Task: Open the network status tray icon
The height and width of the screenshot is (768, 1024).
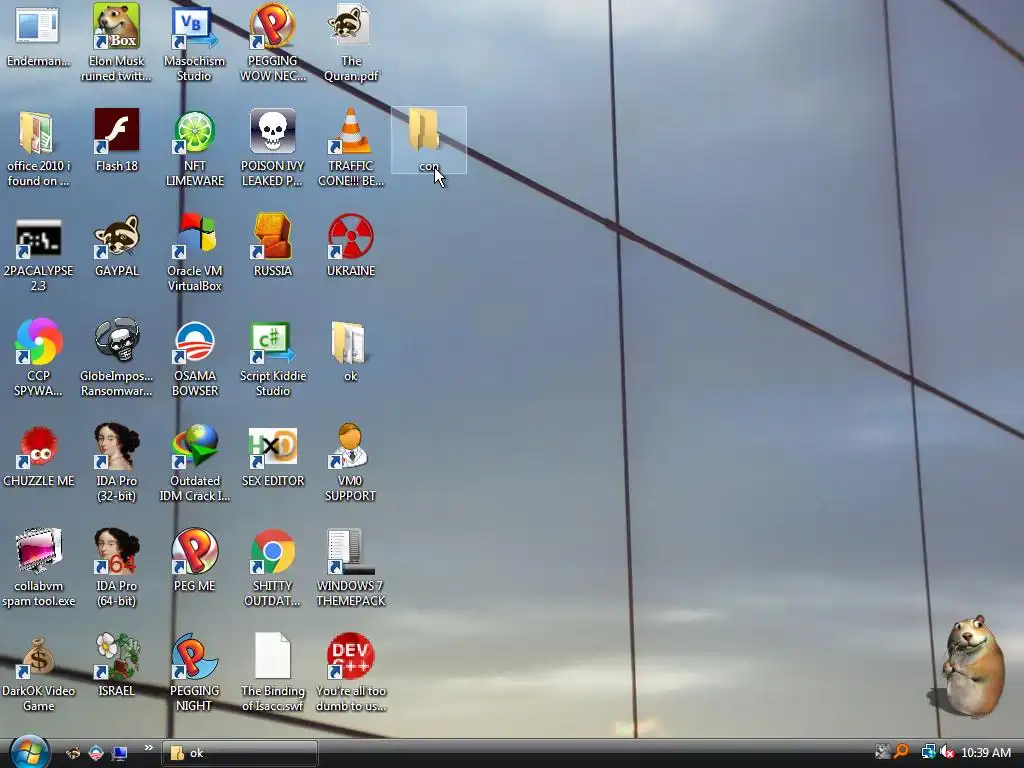Action: click(927, 752)
